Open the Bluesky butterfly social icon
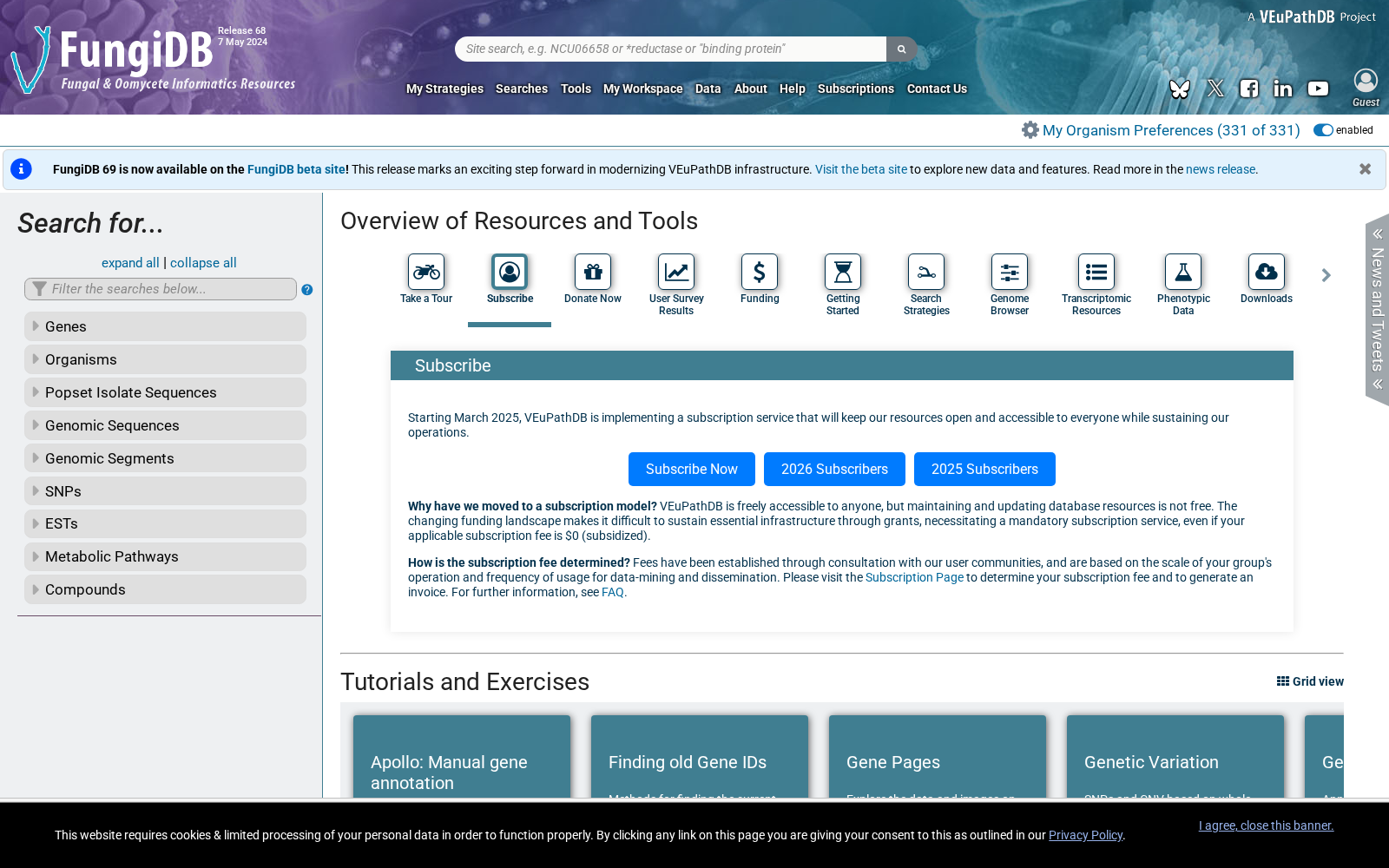This screenshot has width=1389, height=868. click(x=1180, y=89)
